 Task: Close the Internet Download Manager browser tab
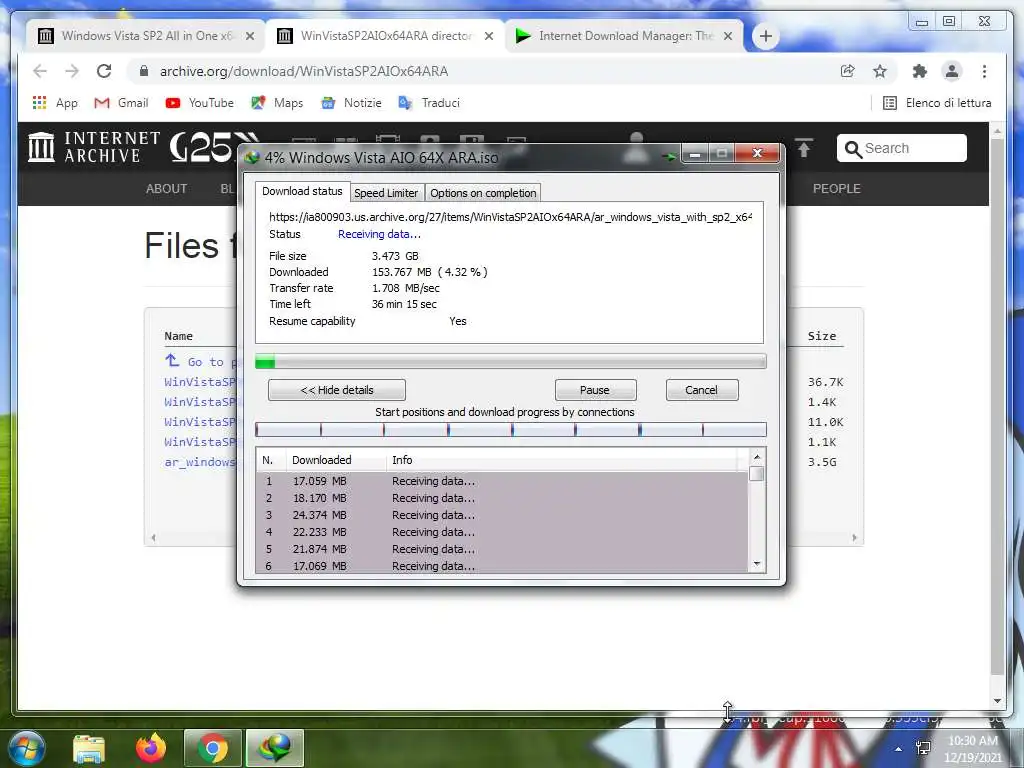point(728,36)
